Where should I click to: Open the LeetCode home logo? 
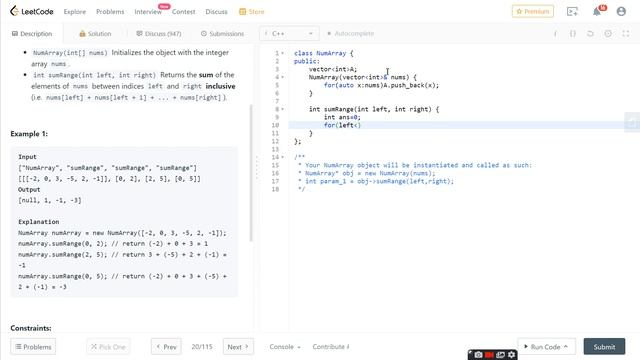pyautogui.click(x=32, y=11)
